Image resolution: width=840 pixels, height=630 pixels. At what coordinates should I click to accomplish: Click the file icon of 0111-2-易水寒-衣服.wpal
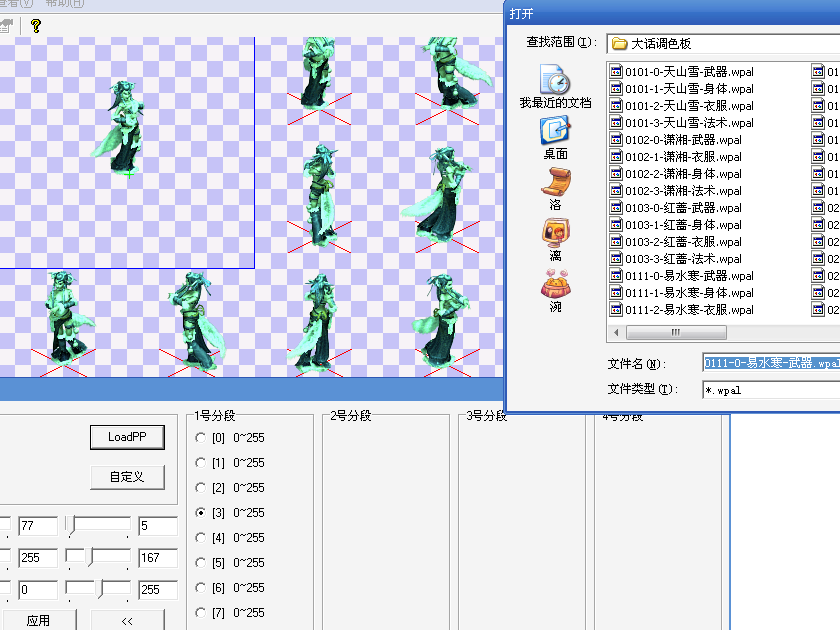[616, 310]
